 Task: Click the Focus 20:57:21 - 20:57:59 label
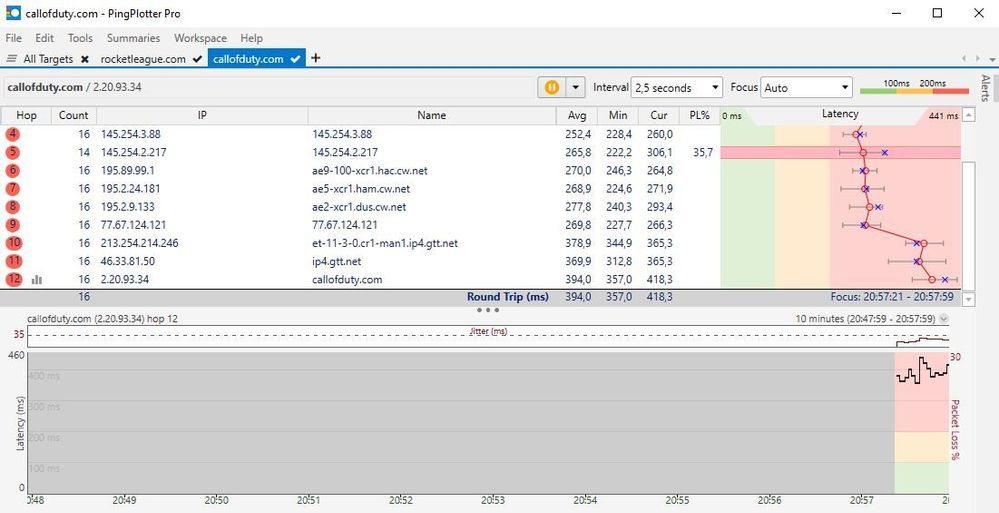click(893, 297)
